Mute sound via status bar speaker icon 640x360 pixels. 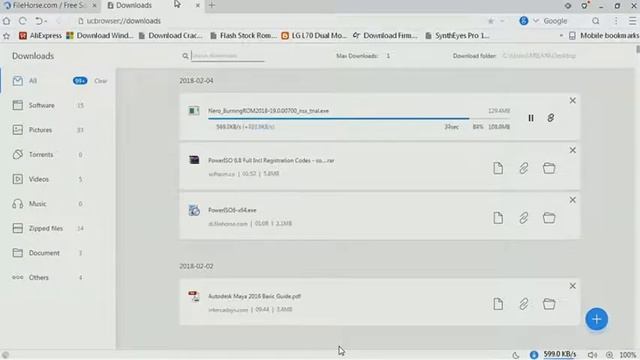pyautogui.click(x=592, y=355)
